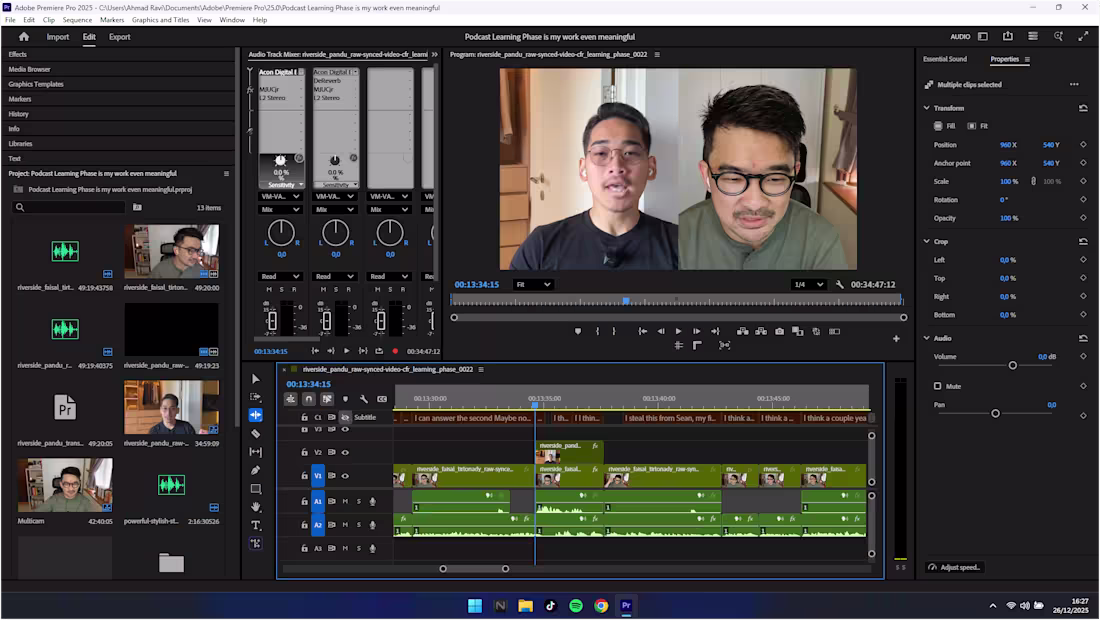The image size is (1100, 620).
Task: Open a Read automation dropdown in Audio Track Mixer
Action: [280, 276]
